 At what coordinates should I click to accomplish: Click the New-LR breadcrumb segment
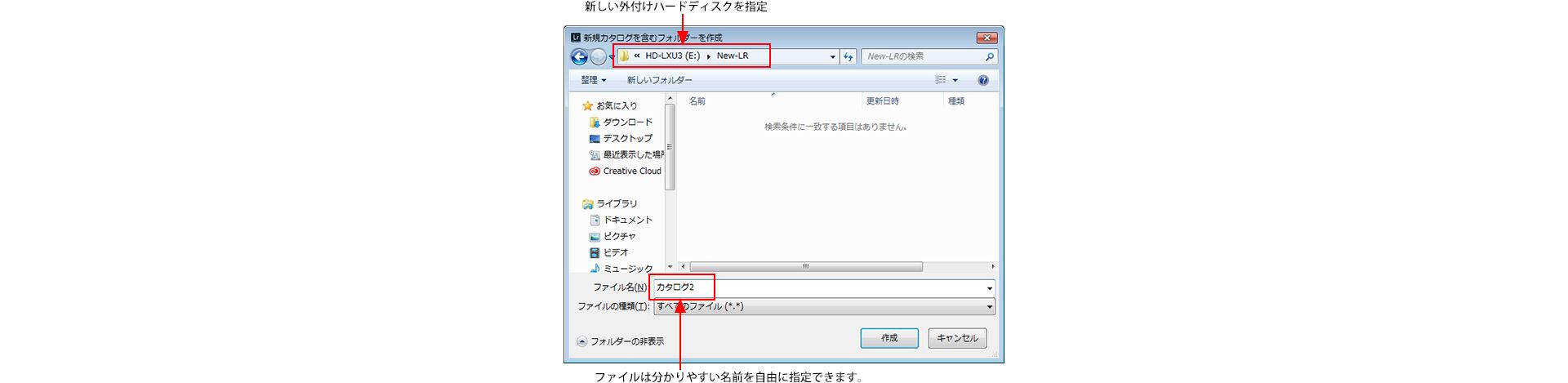tap(733, 56)
